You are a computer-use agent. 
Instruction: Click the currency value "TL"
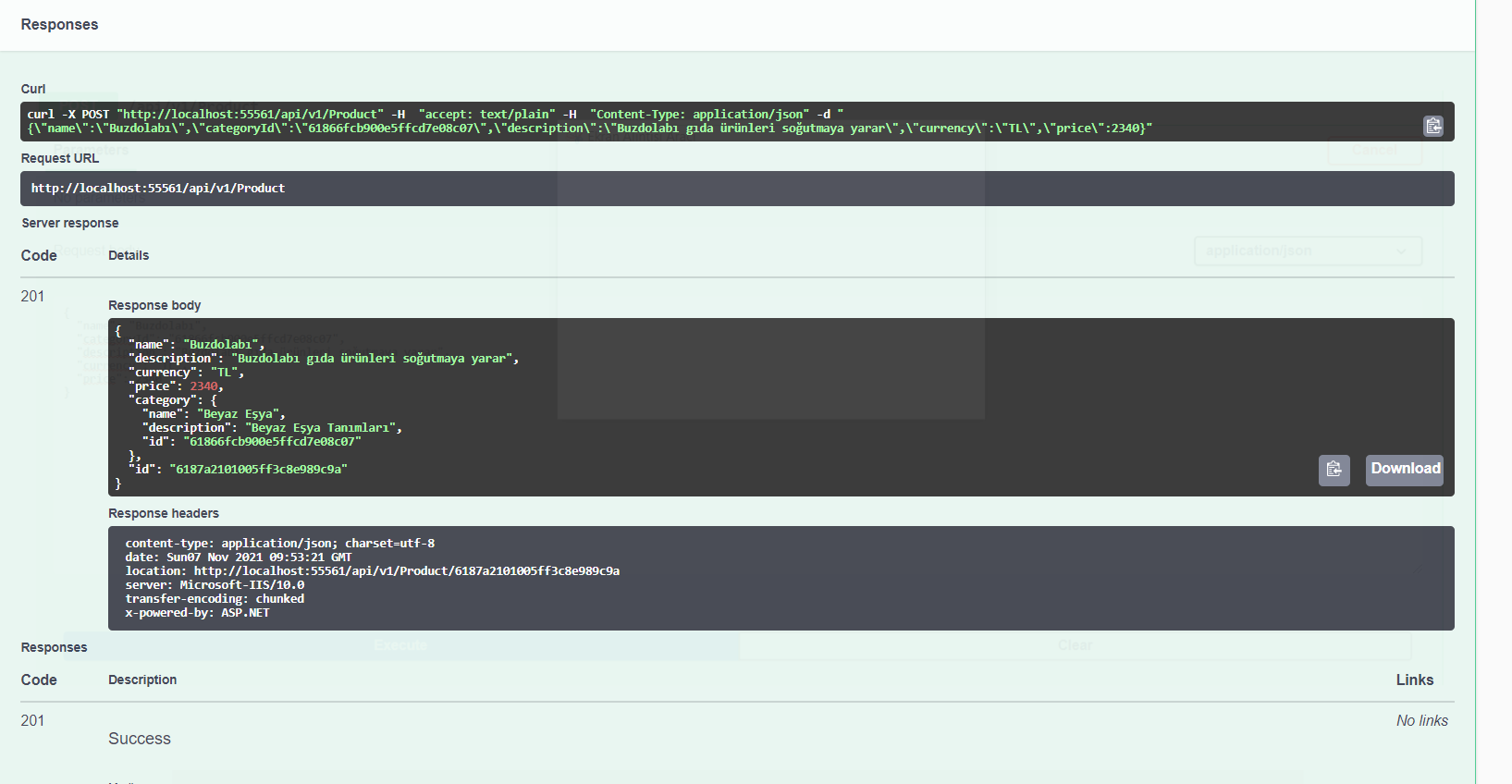225,373
